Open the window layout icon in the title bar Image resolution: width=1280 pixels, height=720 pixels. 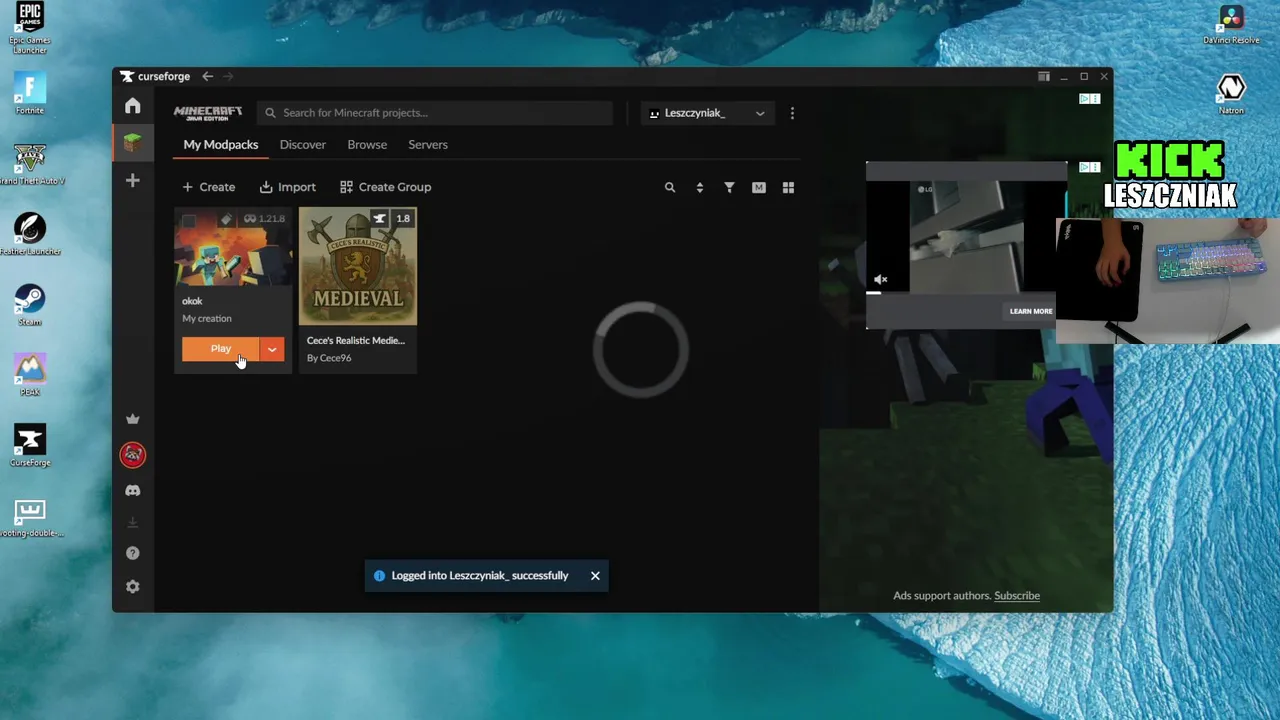click(1043, 76)
